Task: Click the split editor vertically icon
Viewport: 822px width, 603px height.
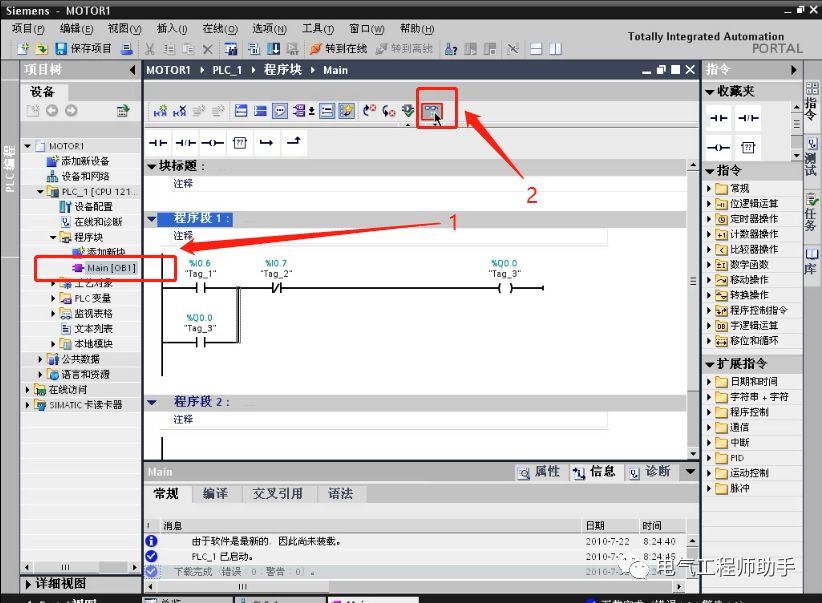Action: point(555,49)
